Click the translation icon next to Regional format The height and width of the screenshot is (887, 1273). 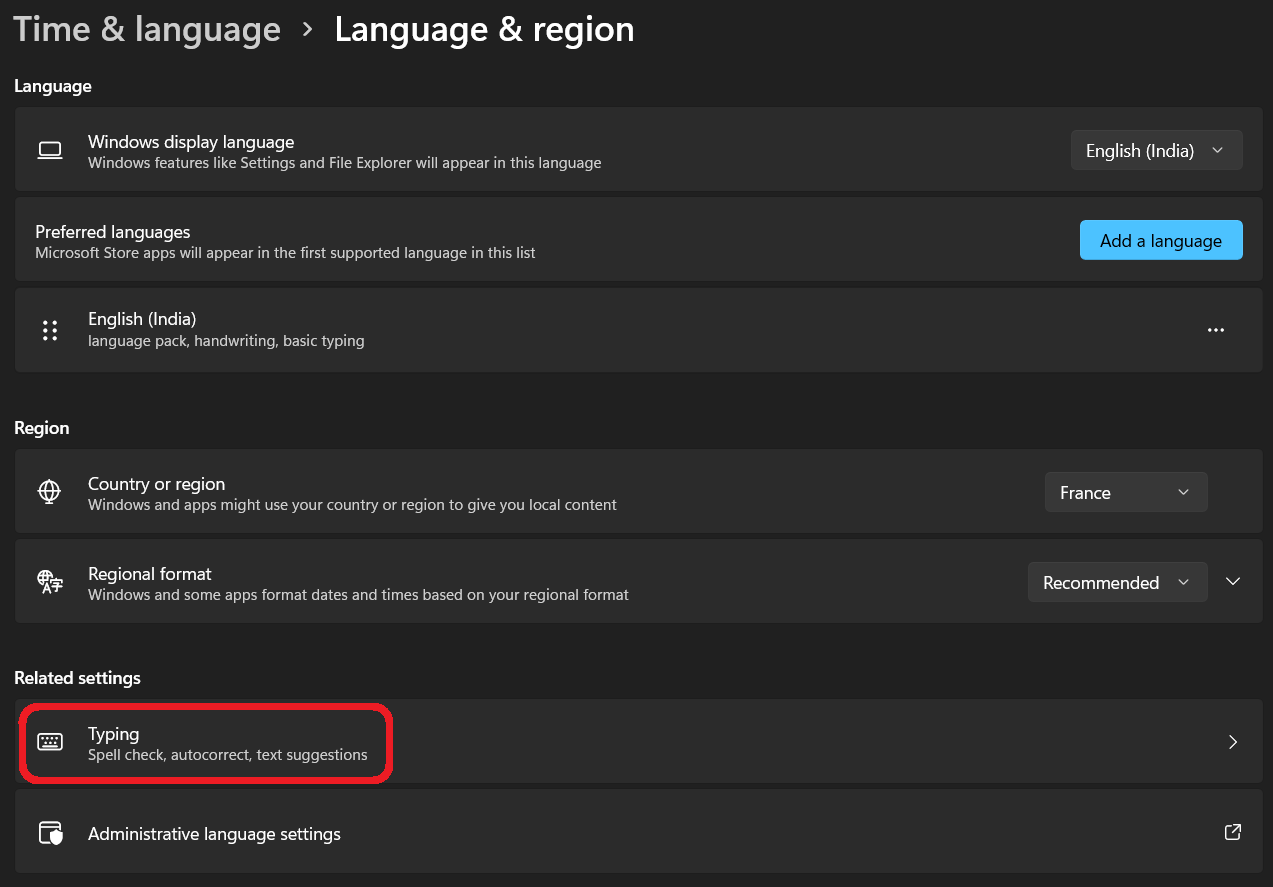(x=49, y=581)
